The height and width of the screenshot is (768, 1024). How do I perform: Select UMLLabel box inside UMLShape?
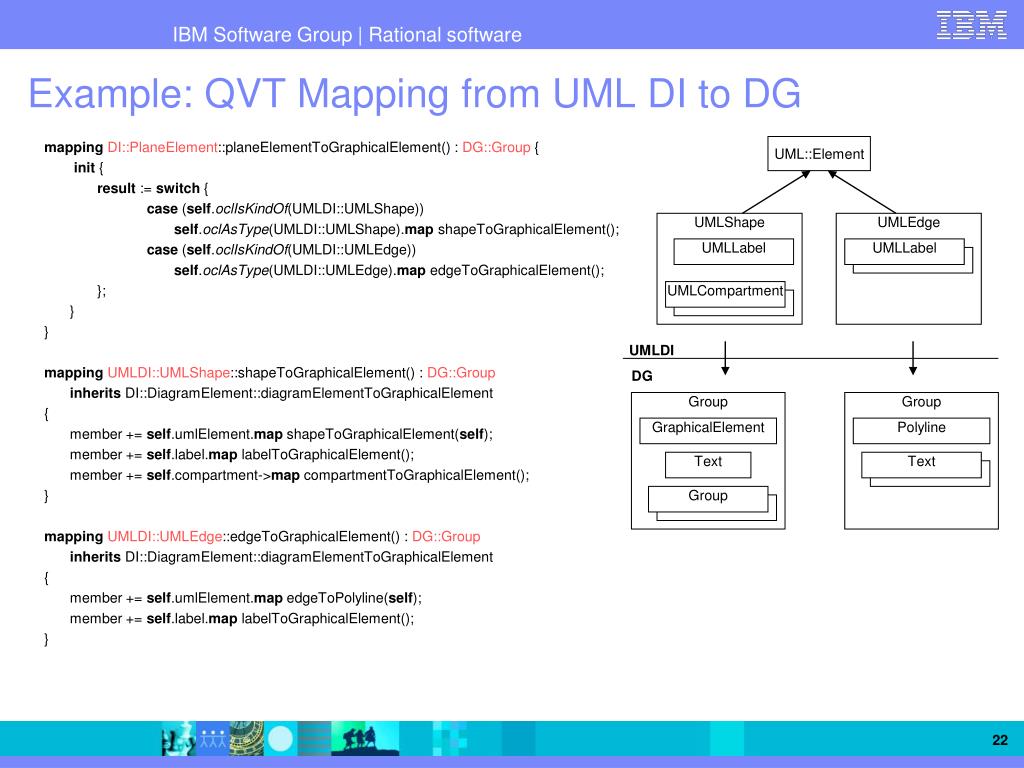coord(733,251)
